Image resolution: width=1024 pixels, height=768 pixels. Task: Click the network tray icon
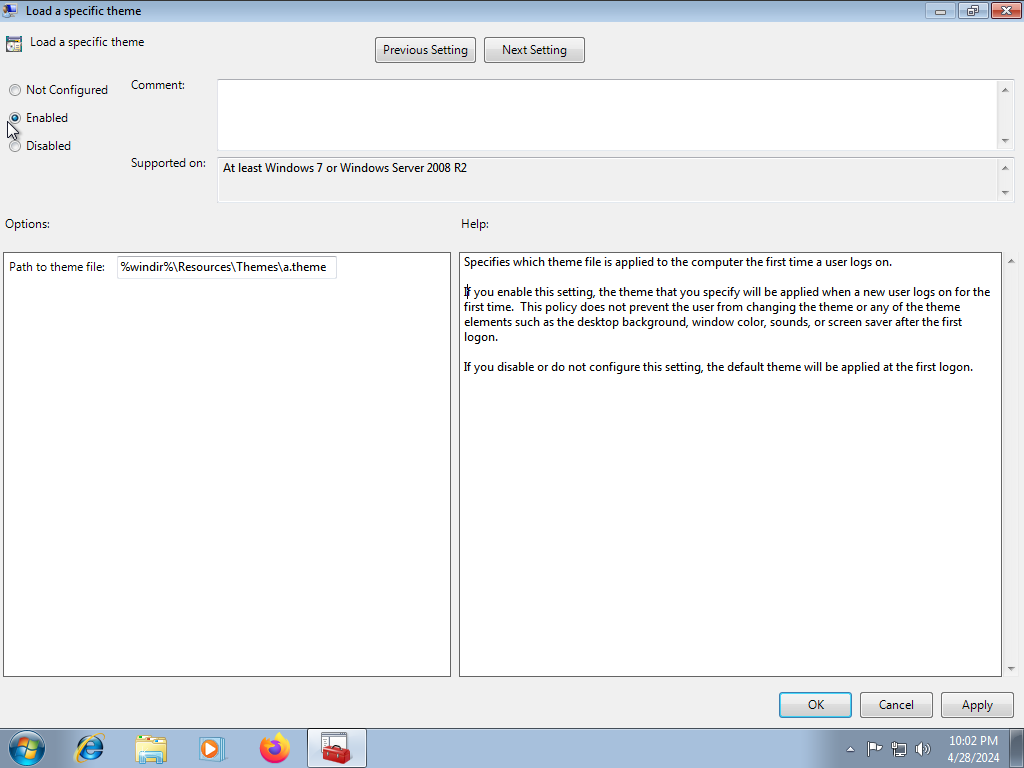pyautogui.click(x=898, y=748)
